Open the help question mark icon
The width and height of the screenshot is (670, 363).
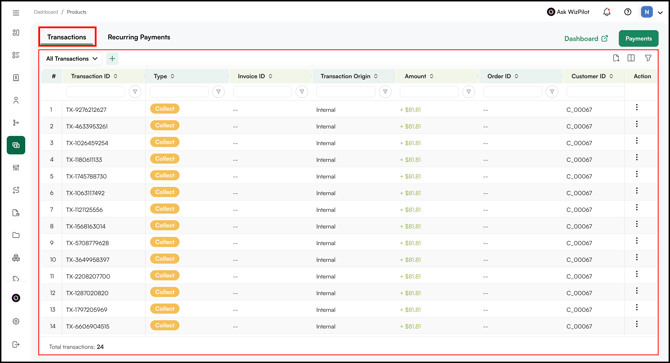click(x=628, y=12)
